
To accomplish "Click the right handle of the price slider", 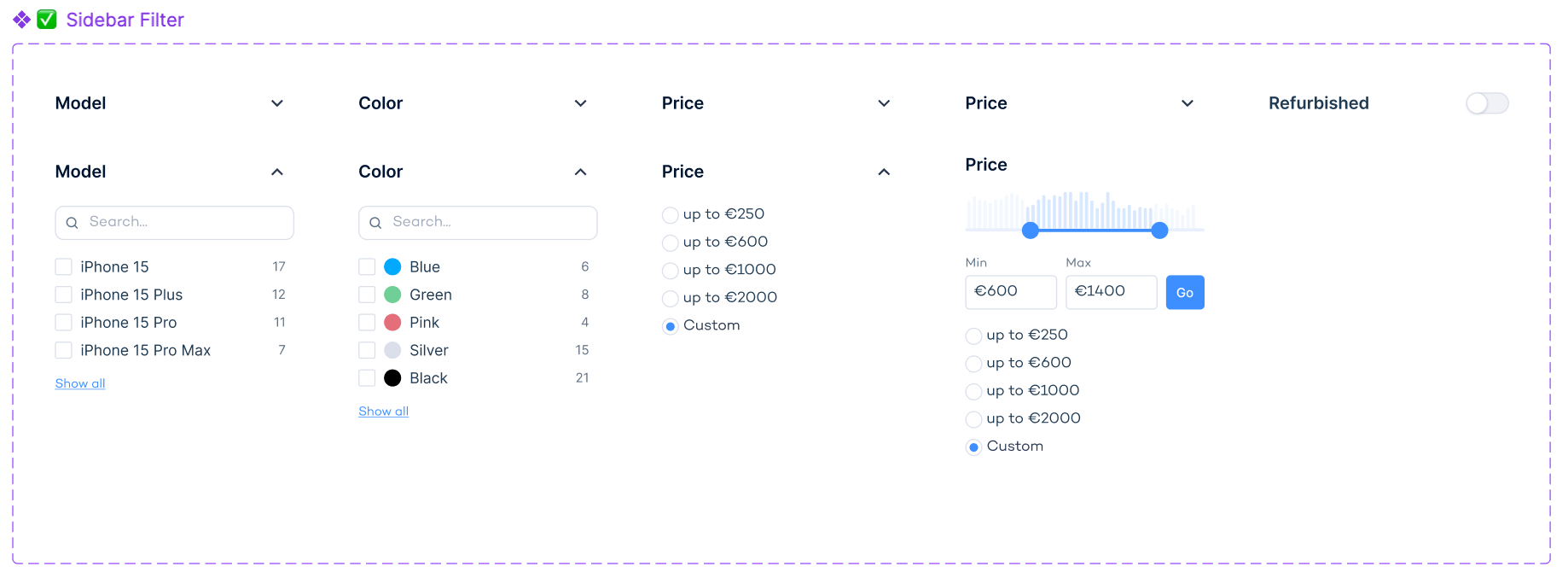I will click(x=1159, y=231).
